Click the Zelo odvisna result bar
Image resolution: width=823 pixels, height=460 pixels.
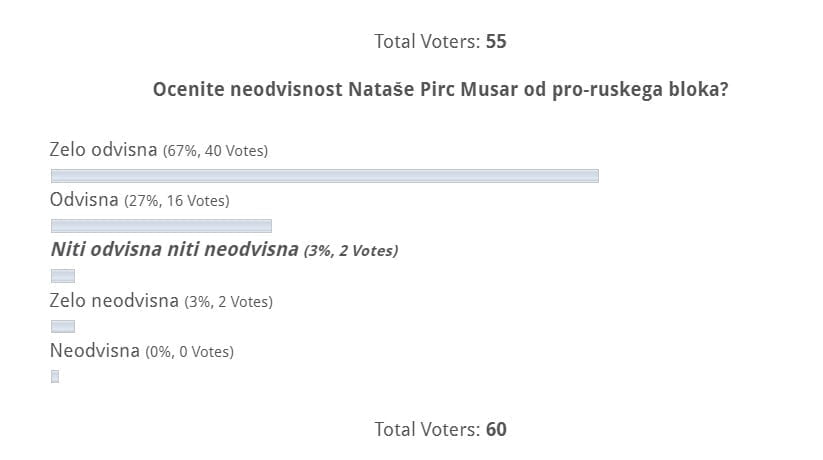pos(324,176)
